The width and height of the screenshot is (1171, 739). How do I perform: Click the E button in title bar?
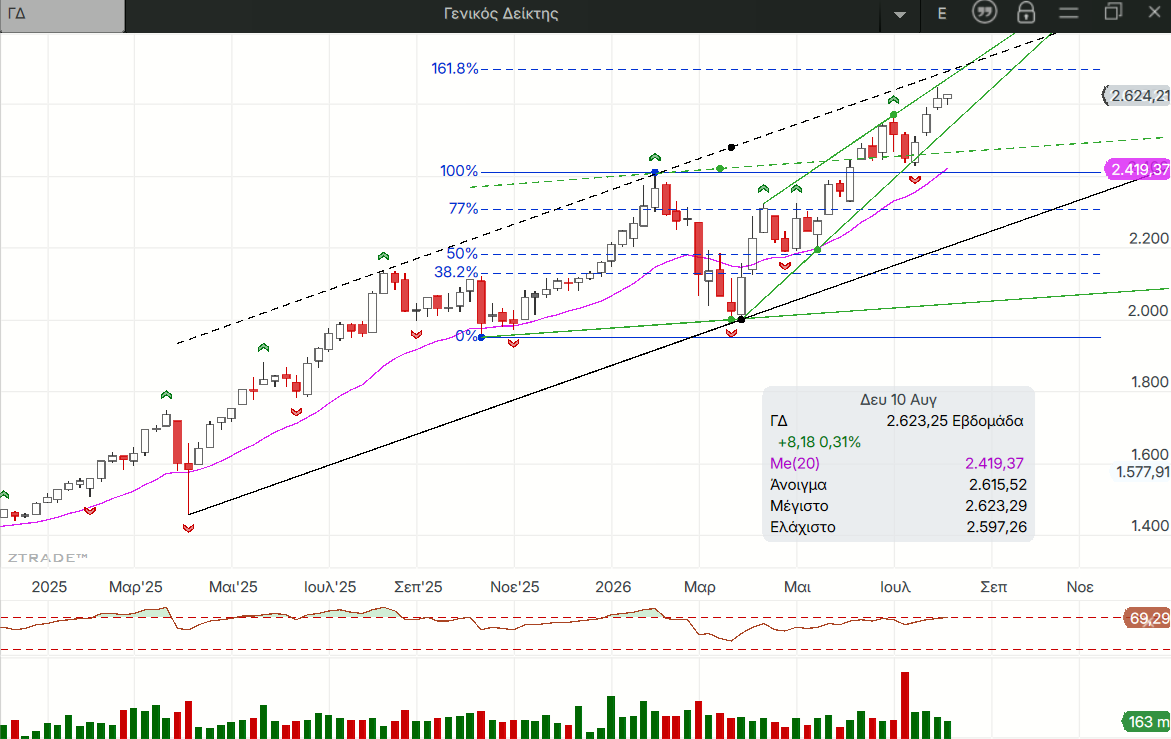(x=942, y=13)
